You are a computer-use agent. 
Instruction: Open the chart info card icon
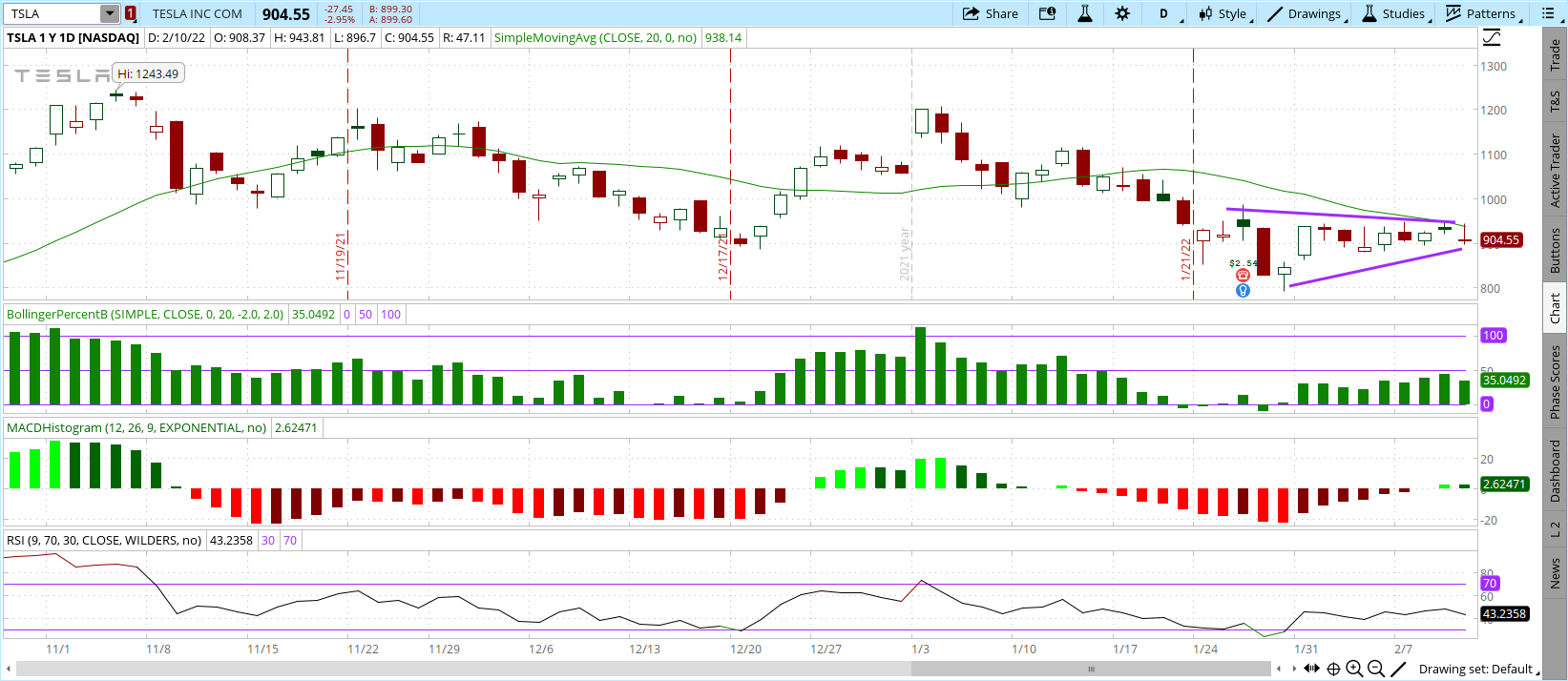coord(1047,13)
